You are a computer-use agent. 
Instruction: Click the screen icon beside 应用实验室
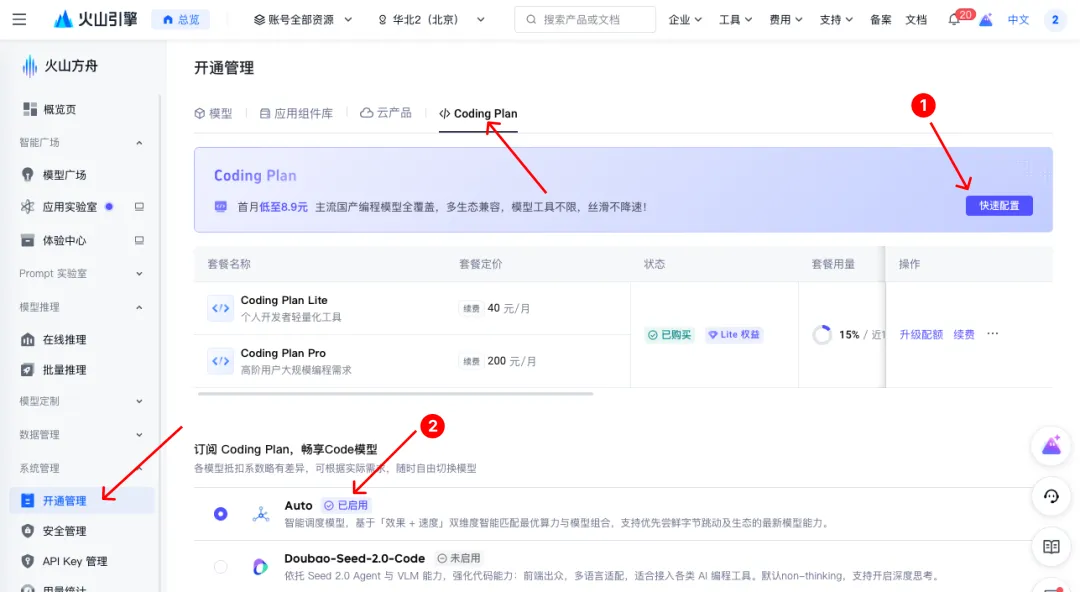139,207
